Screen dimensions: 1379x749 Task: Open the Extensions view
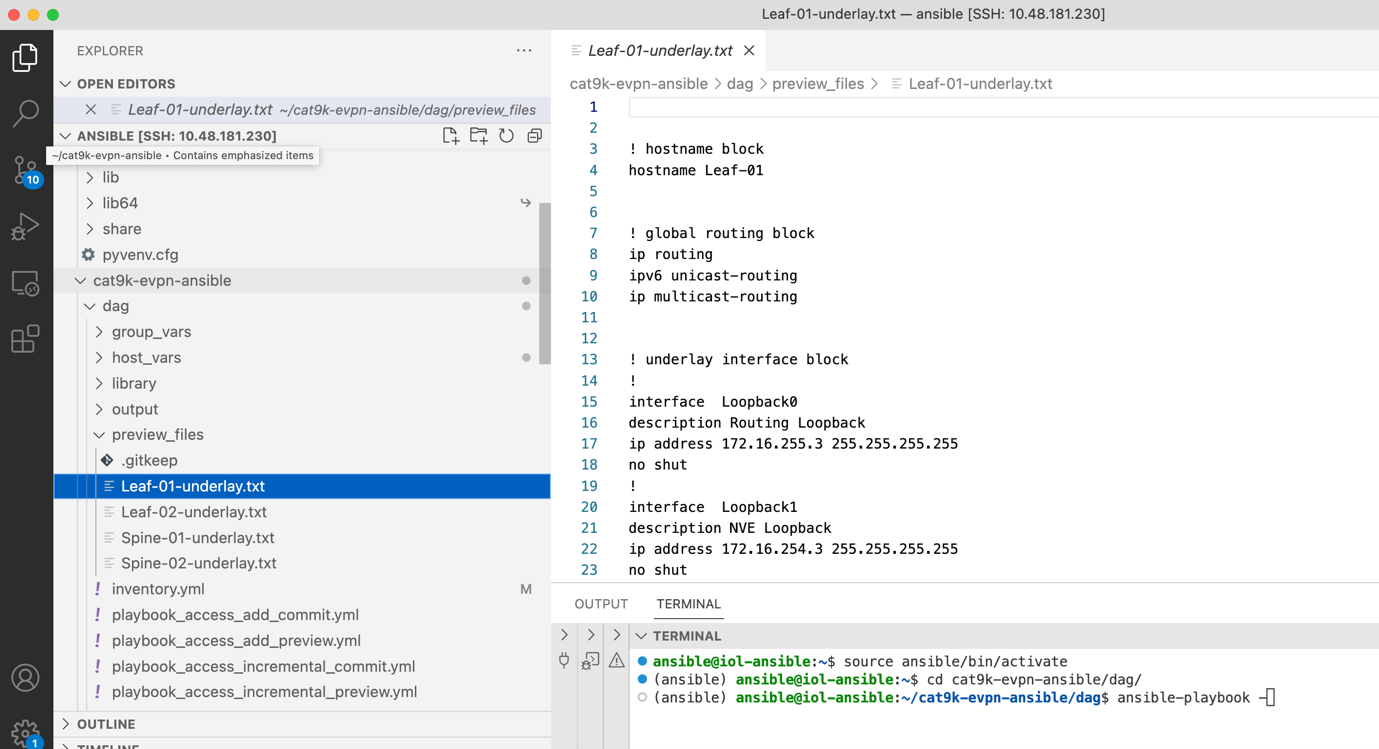25,340
